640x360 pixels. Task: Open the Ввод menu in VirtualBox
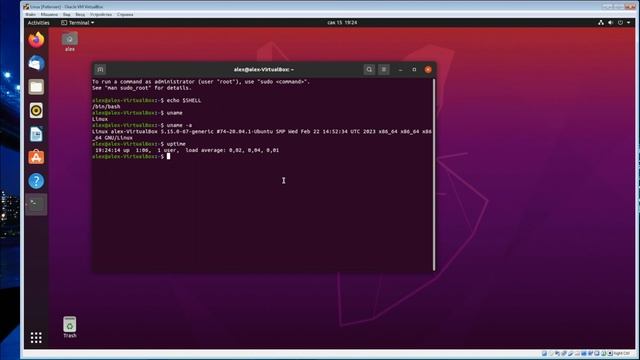pos(80,15)
